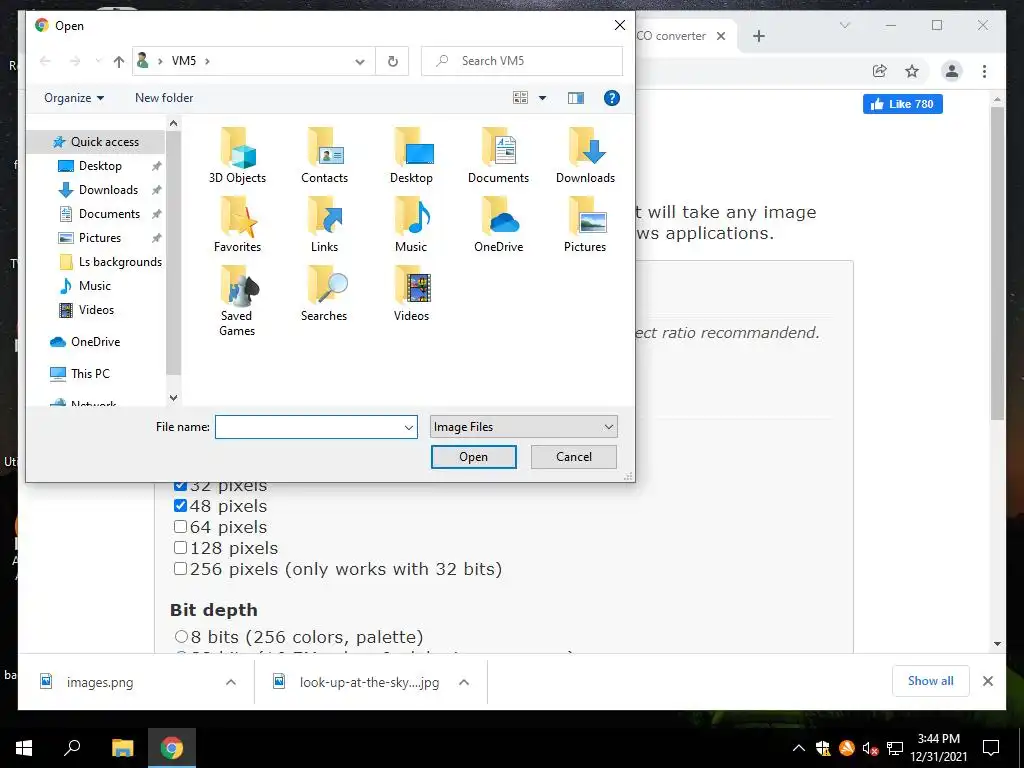Select 8 bits radio button
The image size is (1024, 768).
click(181, 636)
